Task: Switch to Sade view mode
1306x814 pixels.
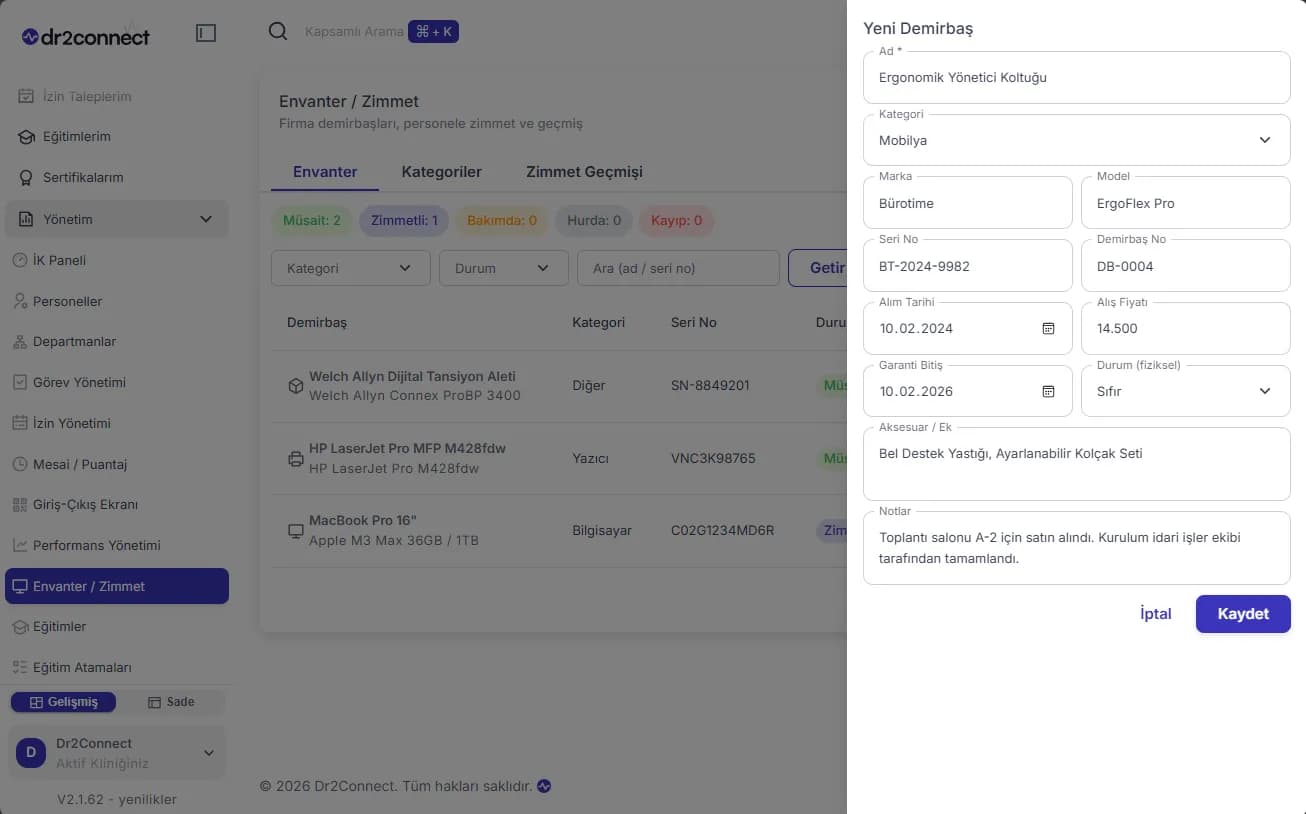Action: coord(171,702)
